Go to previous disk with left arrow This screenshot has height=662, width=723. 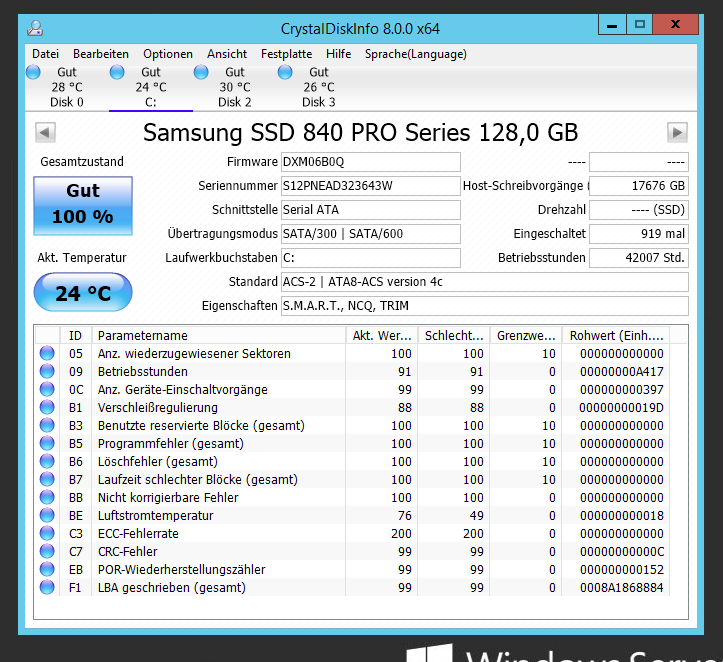coord(45,133)
